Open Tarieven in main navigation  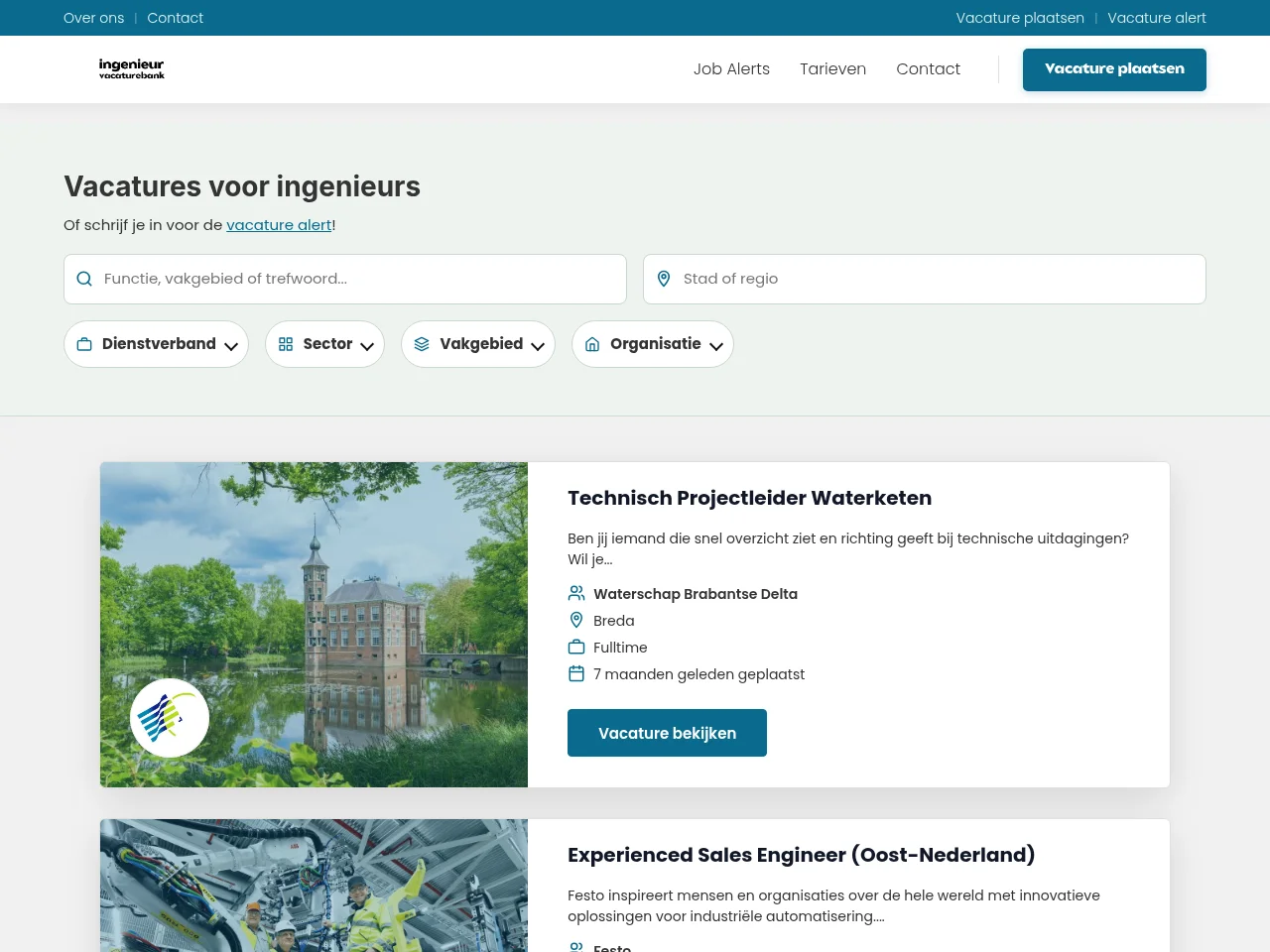[832, 68]
